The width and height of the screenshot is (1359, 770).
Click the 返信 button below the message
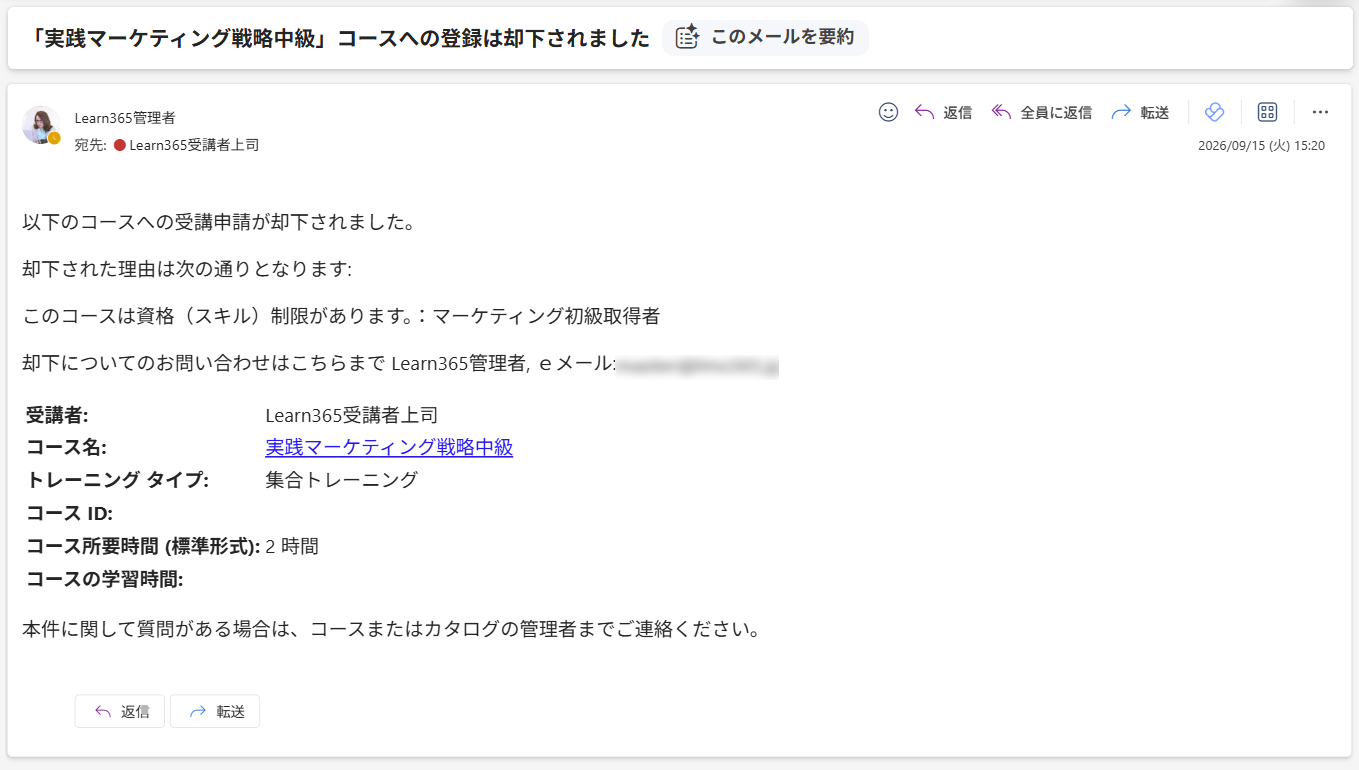(120, 711)
